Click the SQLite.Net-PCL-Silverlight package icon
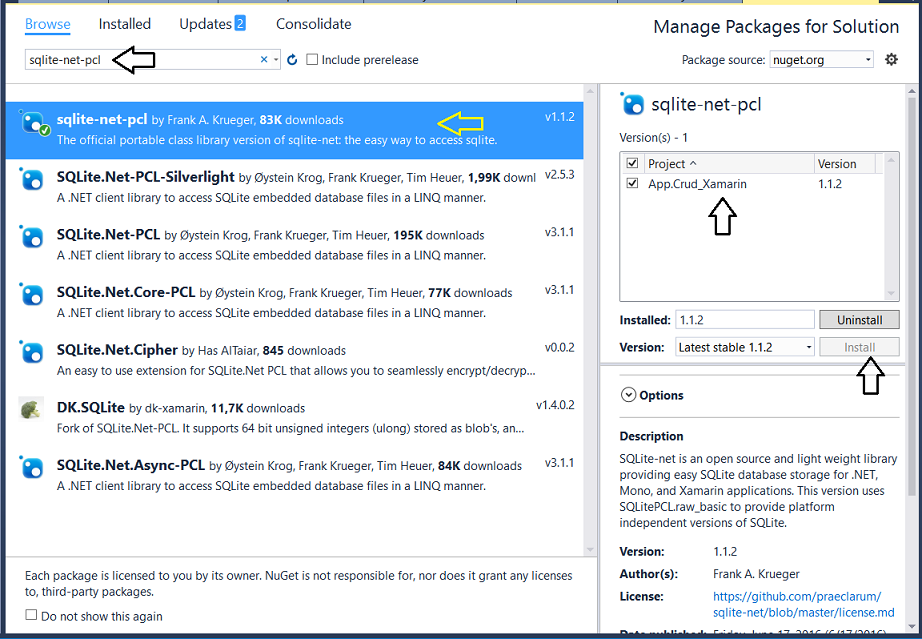 [32, 179]
